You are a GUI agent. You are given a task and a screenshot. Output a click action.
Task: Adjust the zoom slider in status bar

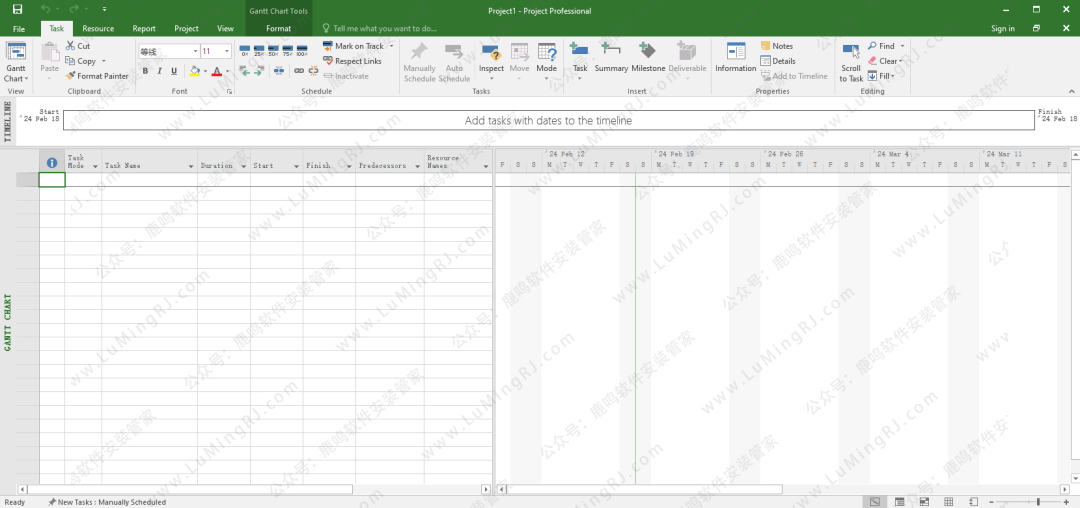coord(1038,501)
